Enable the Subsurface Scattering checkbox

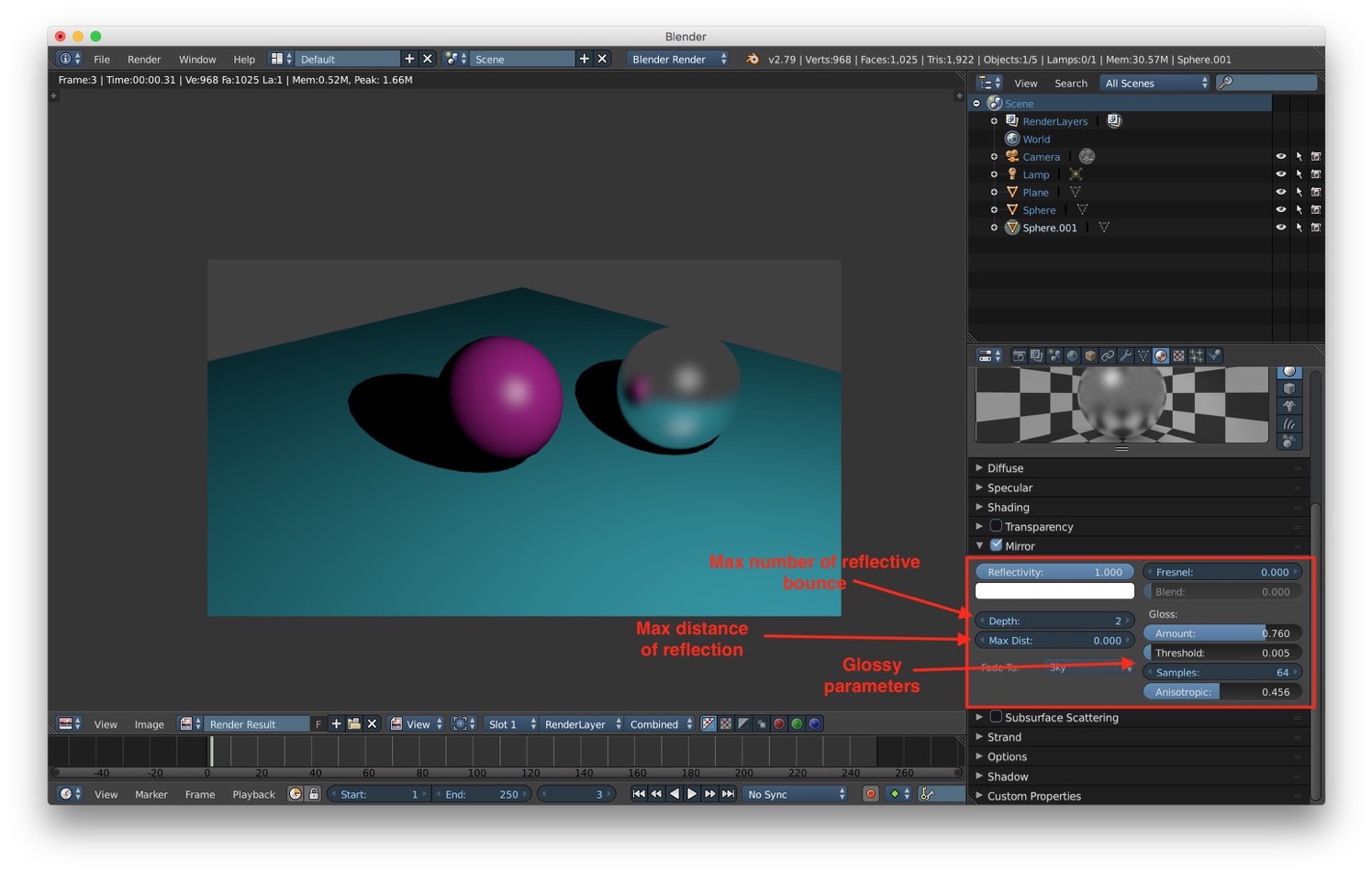(996, 716)
